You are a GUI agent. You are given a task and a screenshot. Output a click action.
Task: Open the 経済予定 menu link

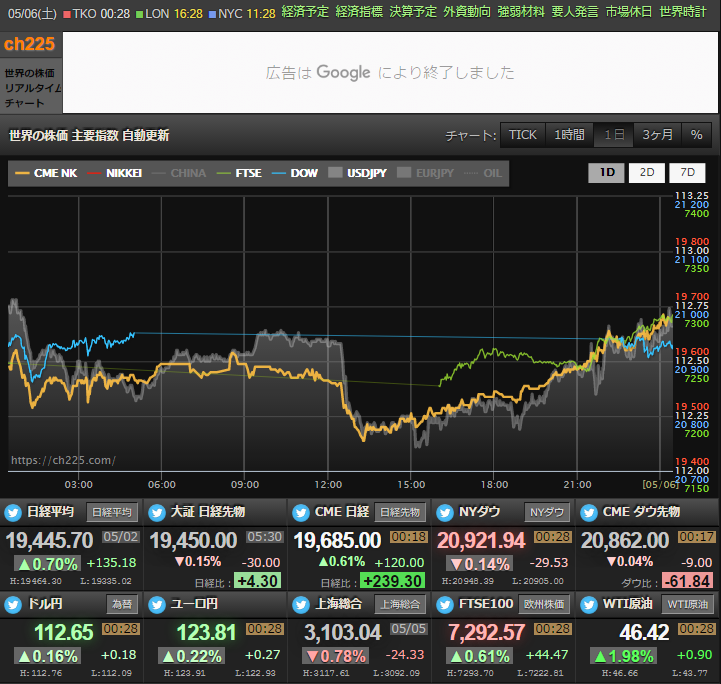tap(305, 12)
